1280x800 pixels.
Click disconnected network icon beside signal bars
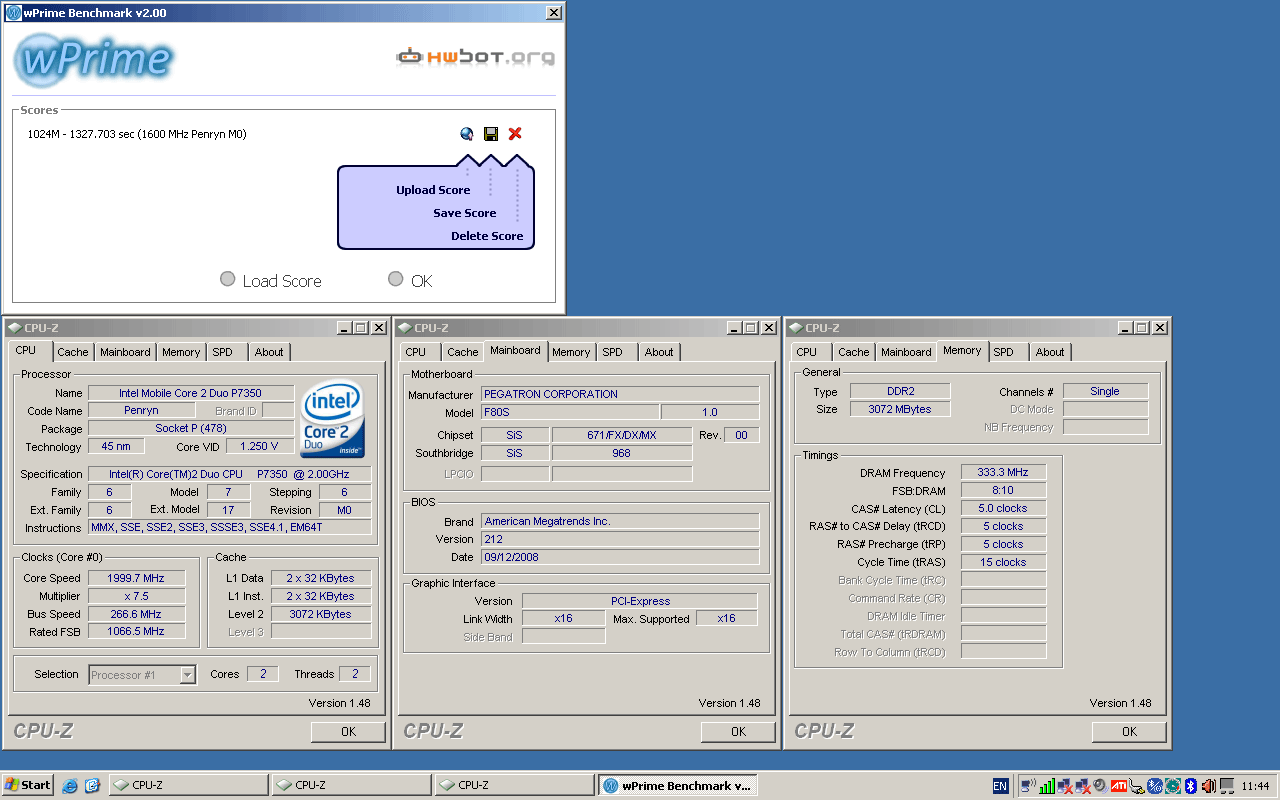coord(1065,785)
